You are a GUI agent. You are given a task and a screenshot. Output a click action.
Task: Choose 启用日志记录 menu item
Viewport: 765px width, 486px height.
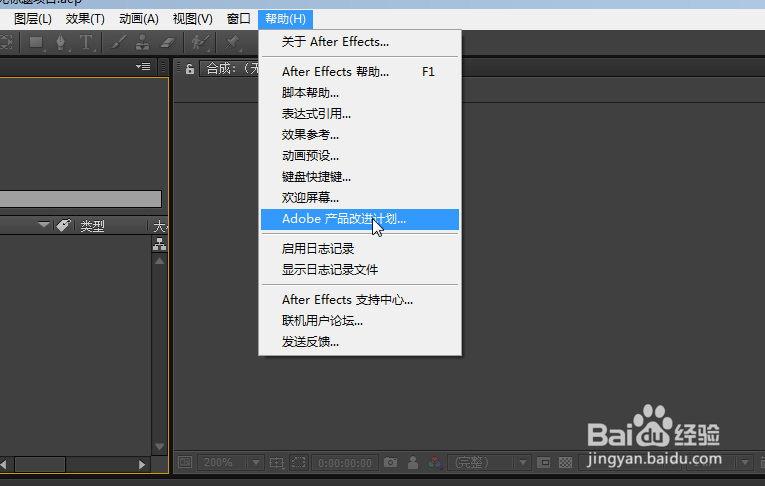[x=360, y=249]
